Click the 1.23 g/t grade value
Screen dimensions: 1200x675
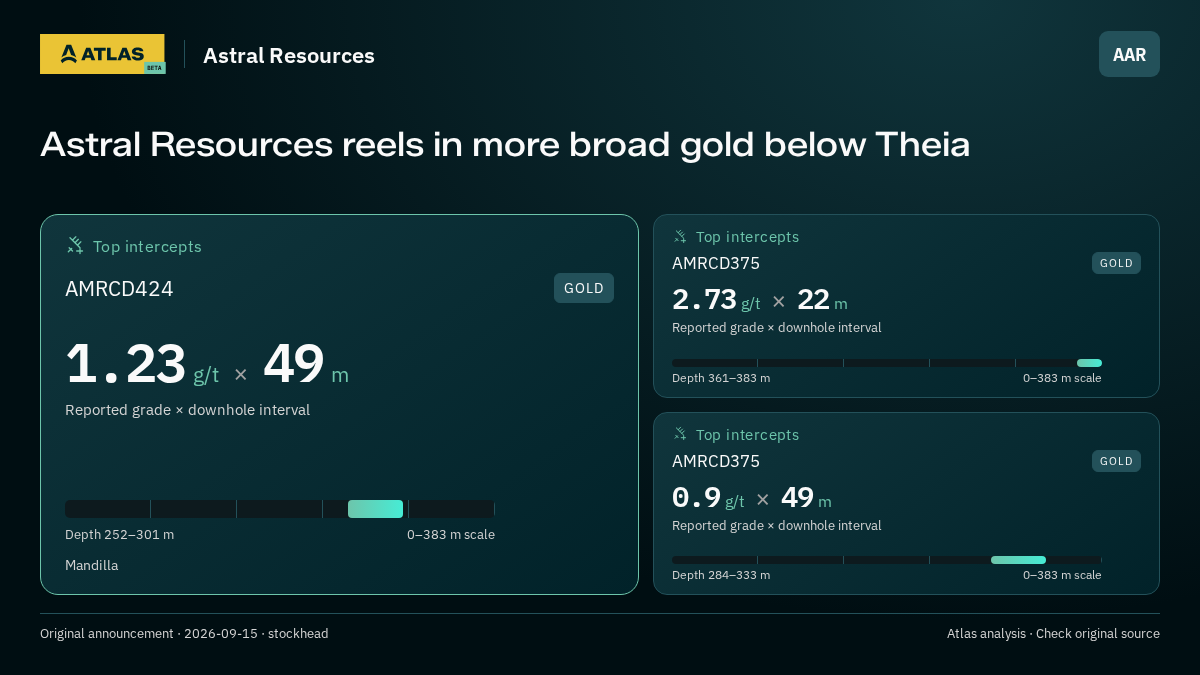[142, 365]
